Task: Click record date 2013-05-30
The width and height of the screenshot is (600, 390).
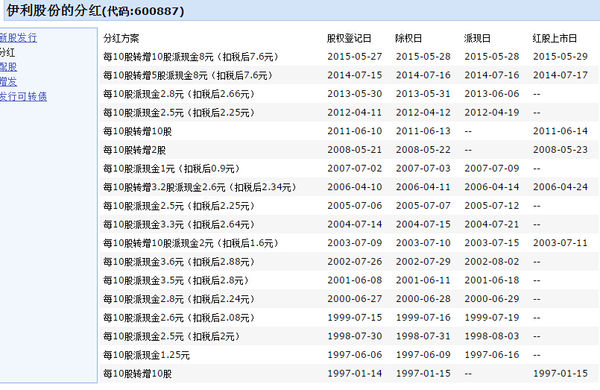Action: [x=355, y=94]
